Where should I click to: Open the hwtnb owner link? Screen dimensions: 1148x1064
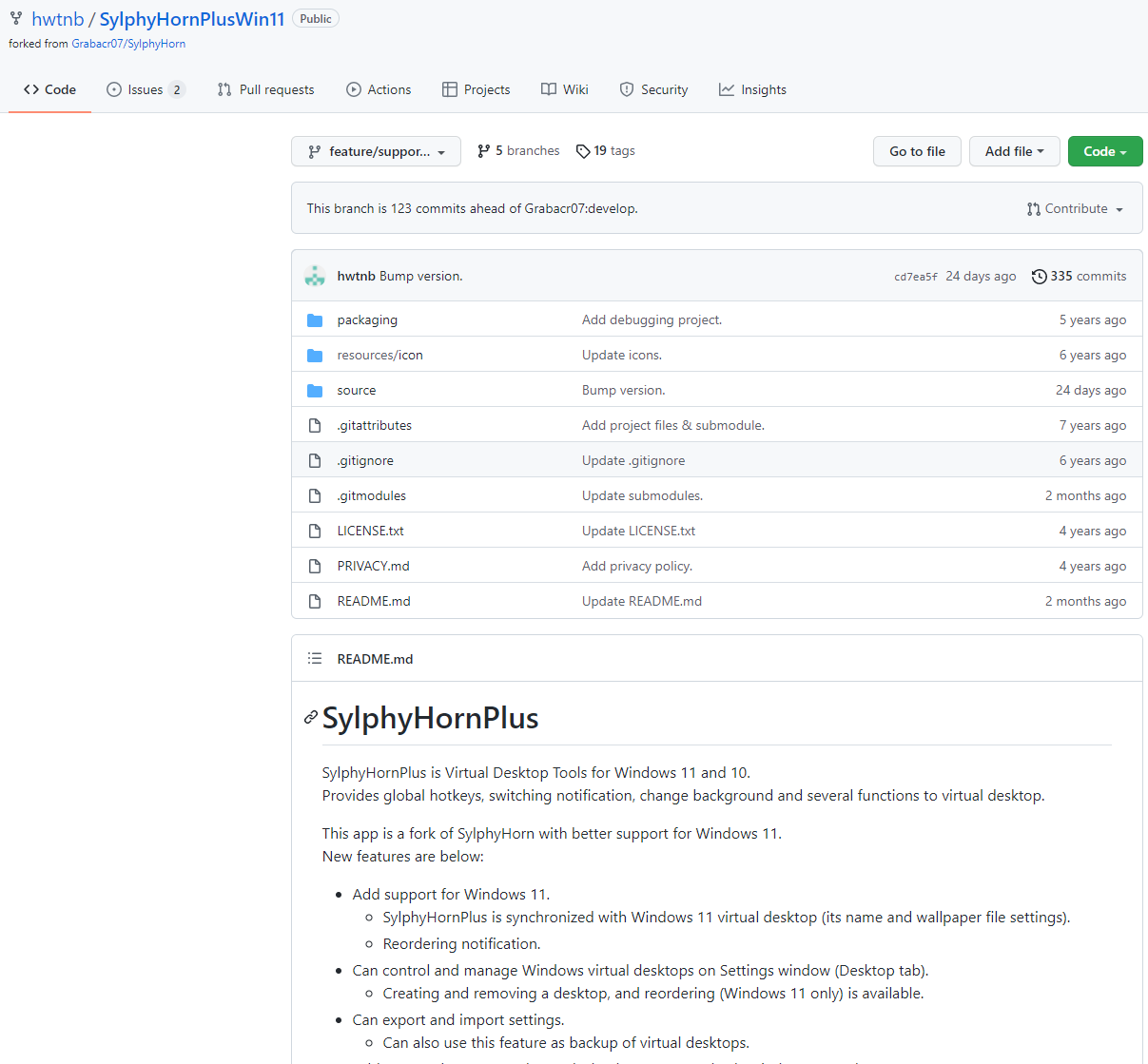coord(58,19)
